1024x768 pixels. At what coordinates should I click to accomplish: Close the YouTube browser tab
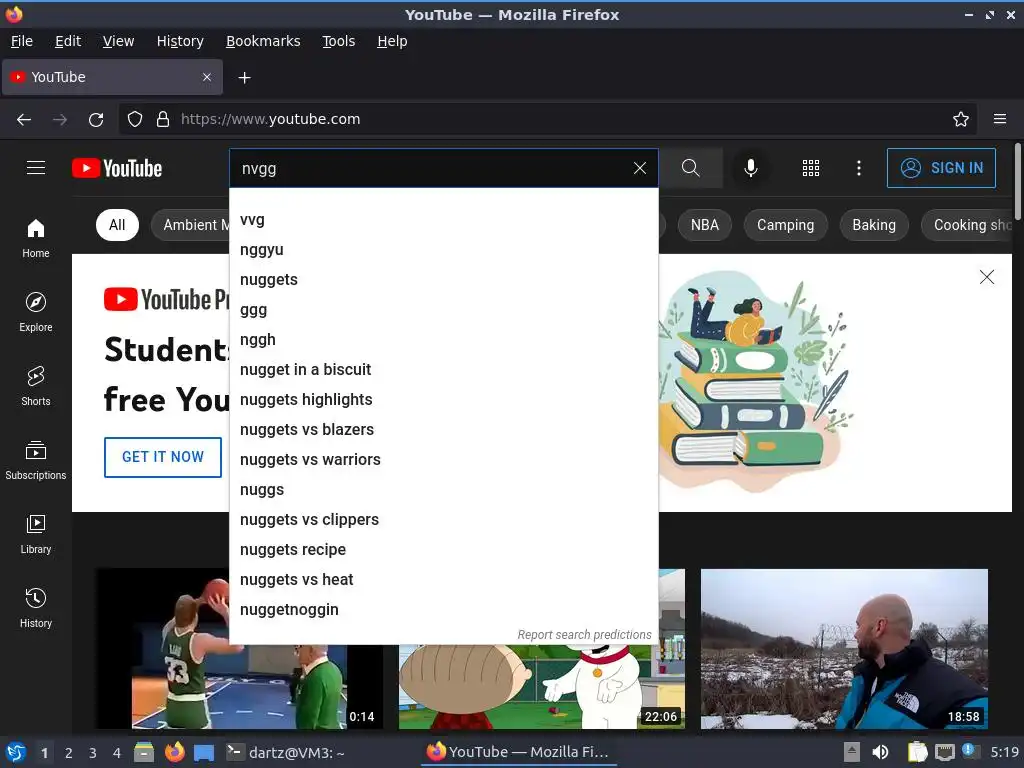(x=207, y=77)
